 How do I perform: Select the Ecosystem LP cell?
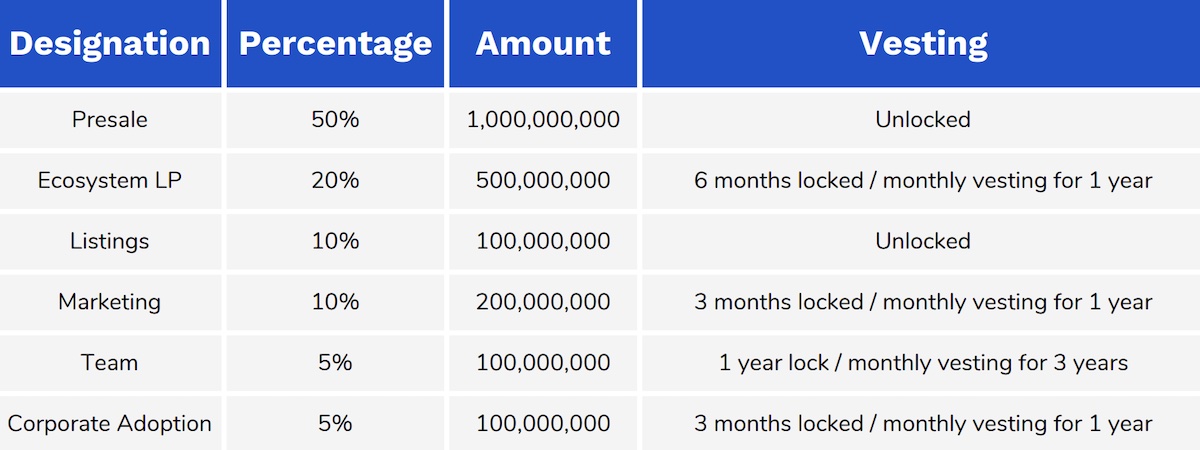(110, 181)
